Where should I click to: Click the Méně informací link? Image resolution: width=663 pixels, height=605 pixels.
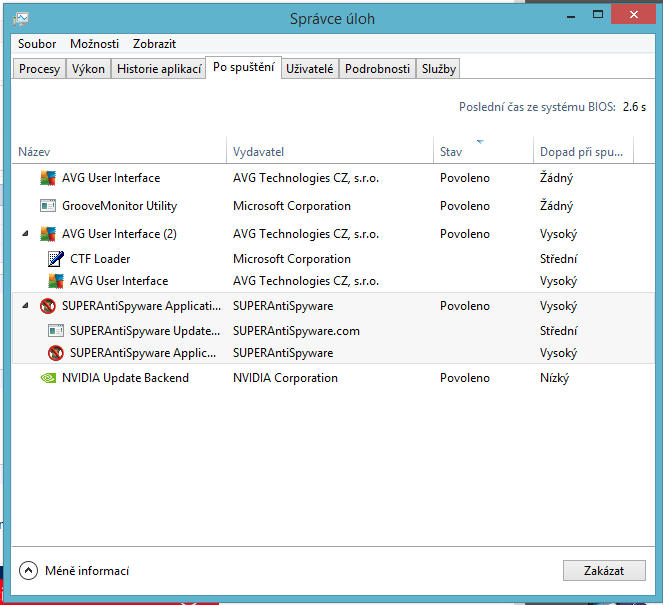[87, 571]
